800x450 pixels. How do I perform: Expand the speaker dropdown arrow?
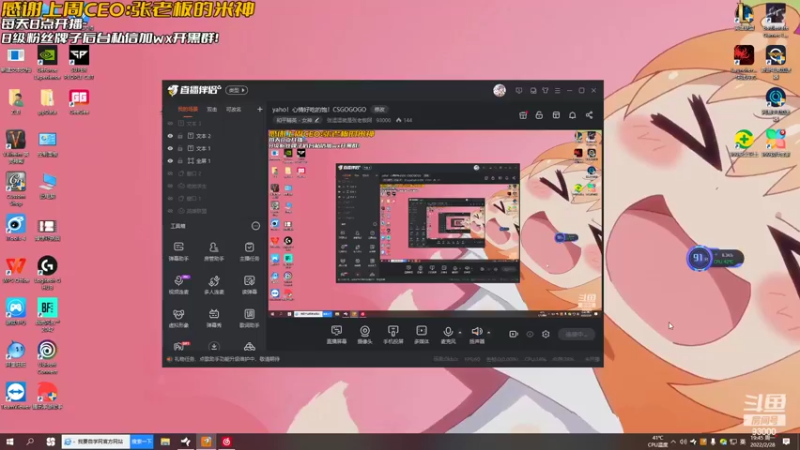[489, 333]
